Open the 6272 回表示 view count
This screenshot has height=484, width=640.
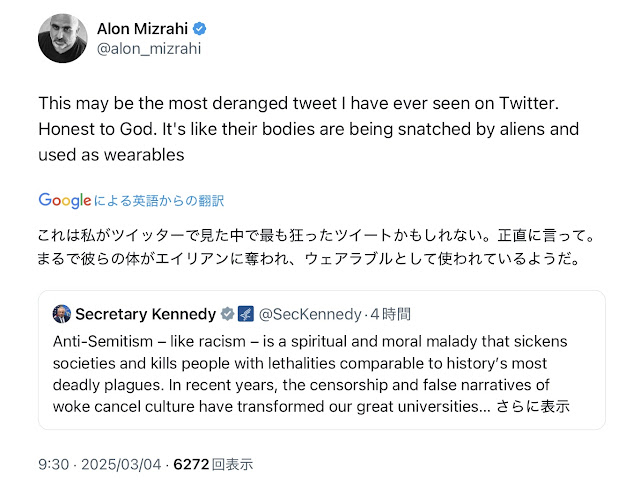tap(212, 464)
